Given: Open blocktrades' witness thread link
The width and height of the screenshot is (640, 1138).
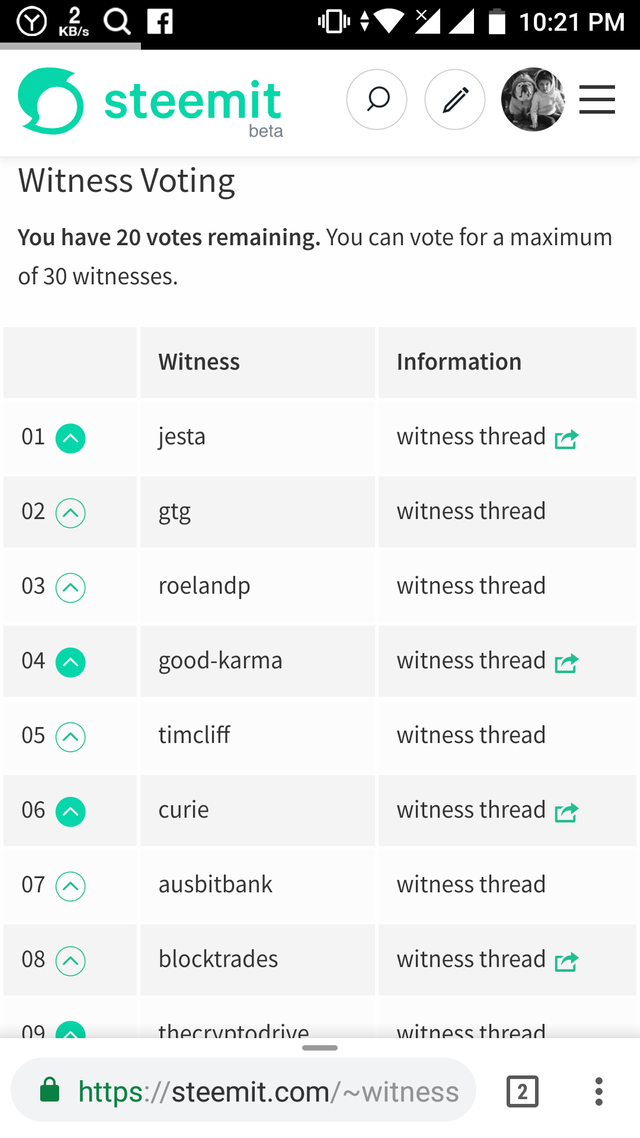Looking at the screenshot, I should (x=470, y=960).
